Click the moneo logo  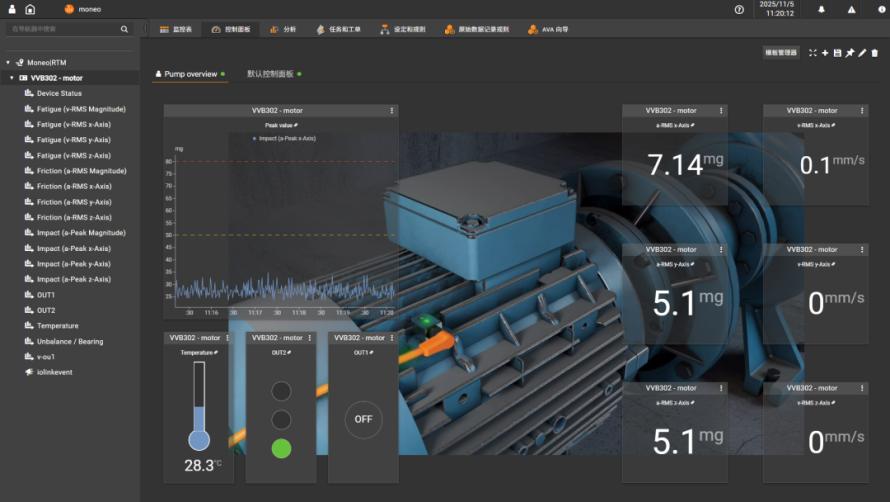coord(83,9)
